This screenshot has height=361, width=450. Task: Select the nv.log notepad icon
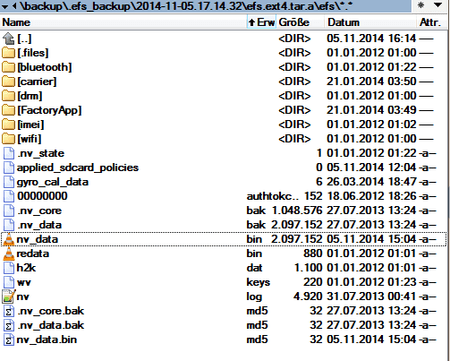[x=9, y=296]
